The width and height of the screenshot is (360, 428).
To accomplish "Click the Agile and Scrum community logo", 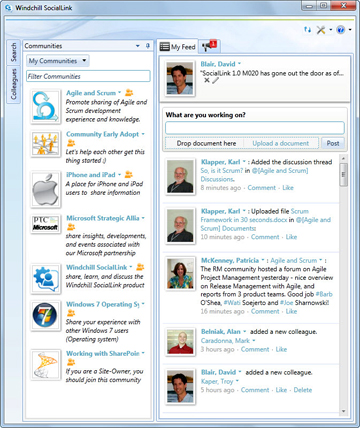I will coord(46,107).
